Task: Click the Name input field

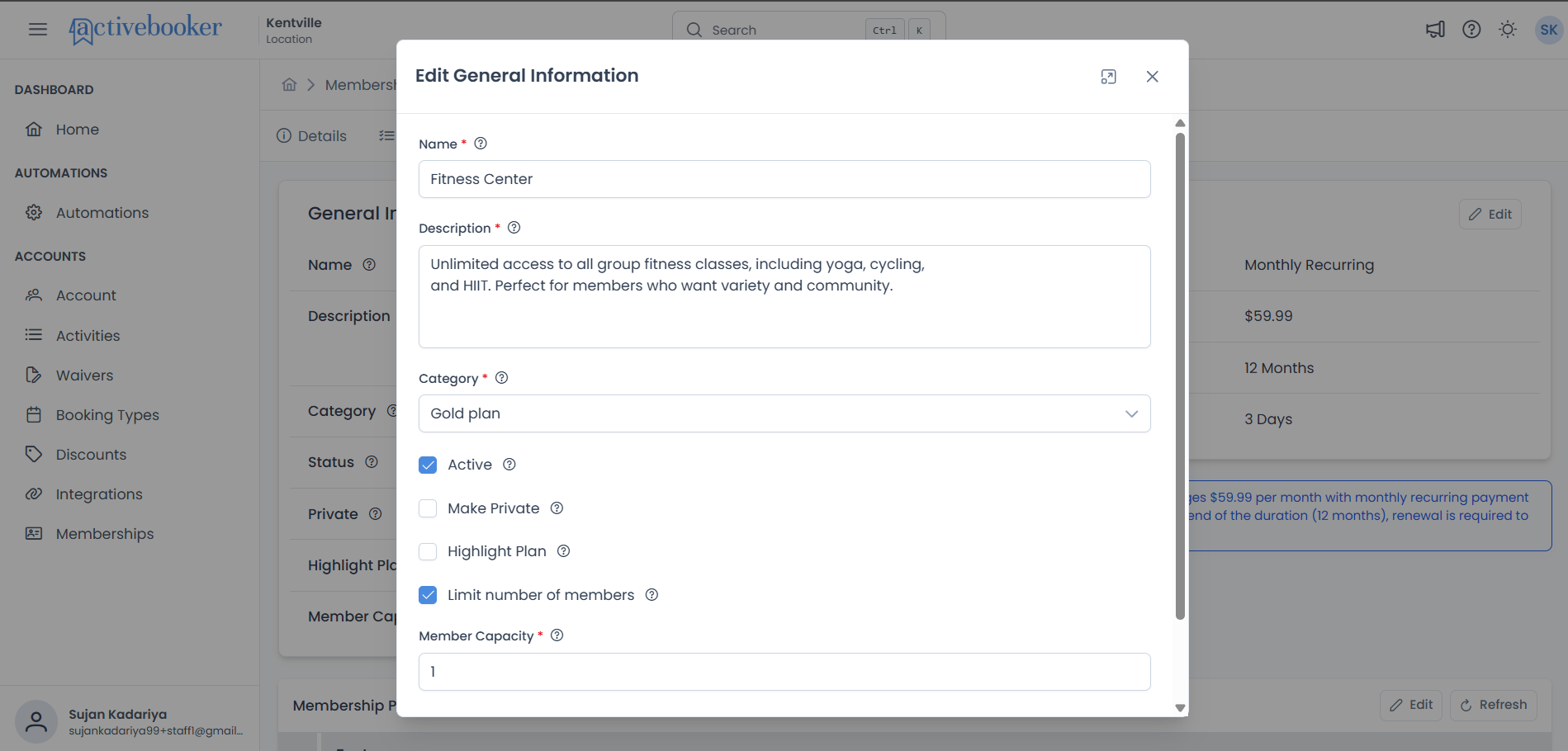Action: [784, 179]
